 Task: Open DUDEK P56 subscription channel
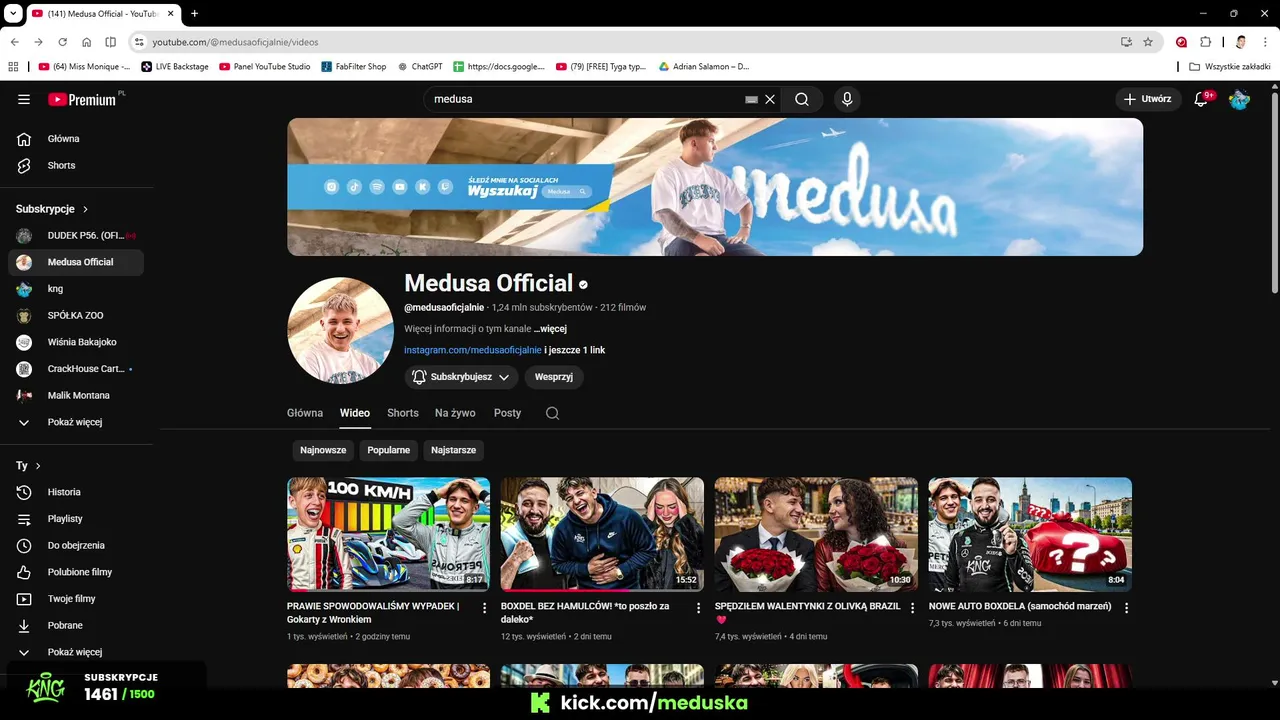point(76,235)
